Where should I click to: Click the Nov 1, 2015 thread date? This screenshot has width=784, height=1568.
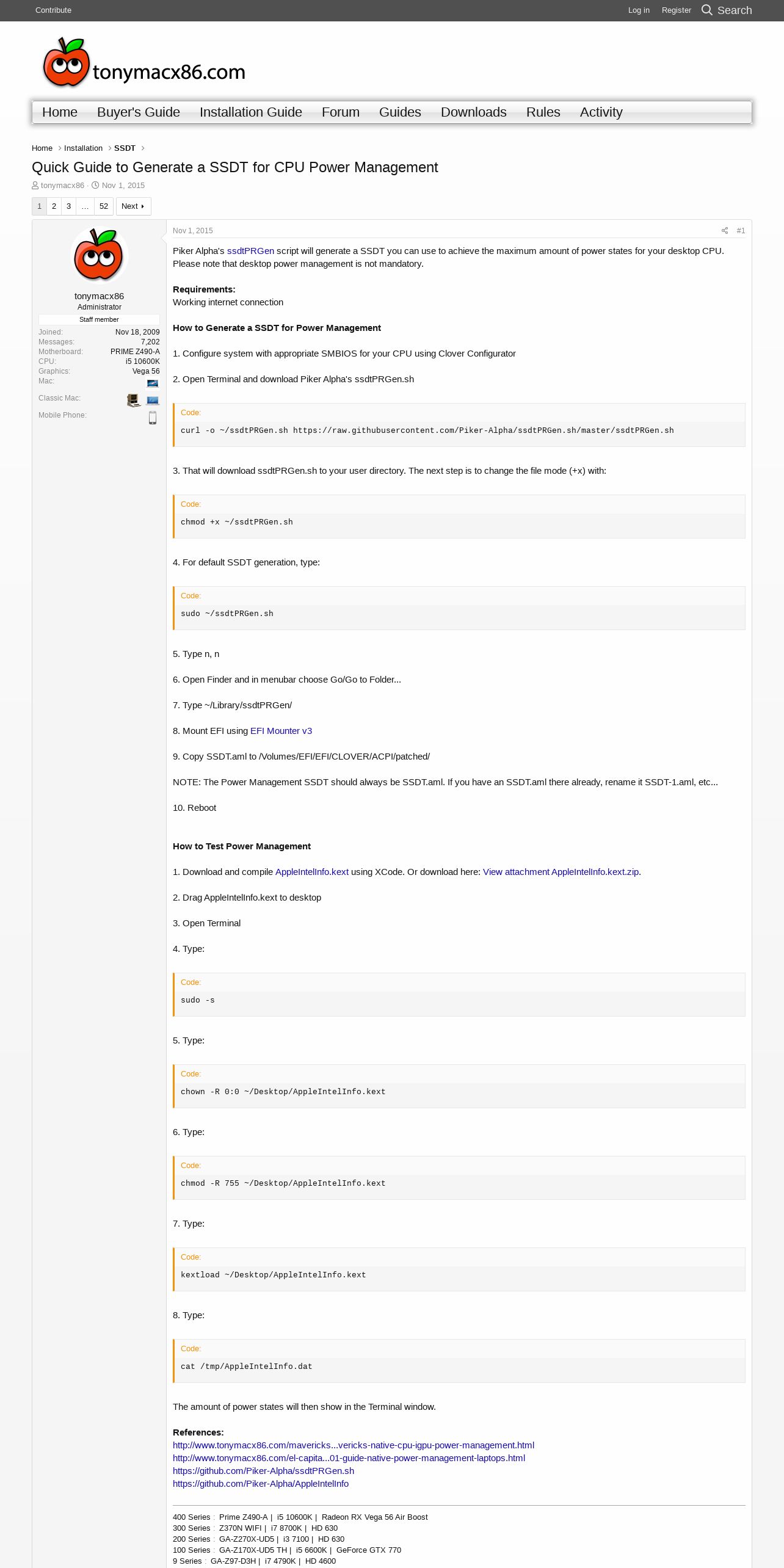click(x=123, y=186)
